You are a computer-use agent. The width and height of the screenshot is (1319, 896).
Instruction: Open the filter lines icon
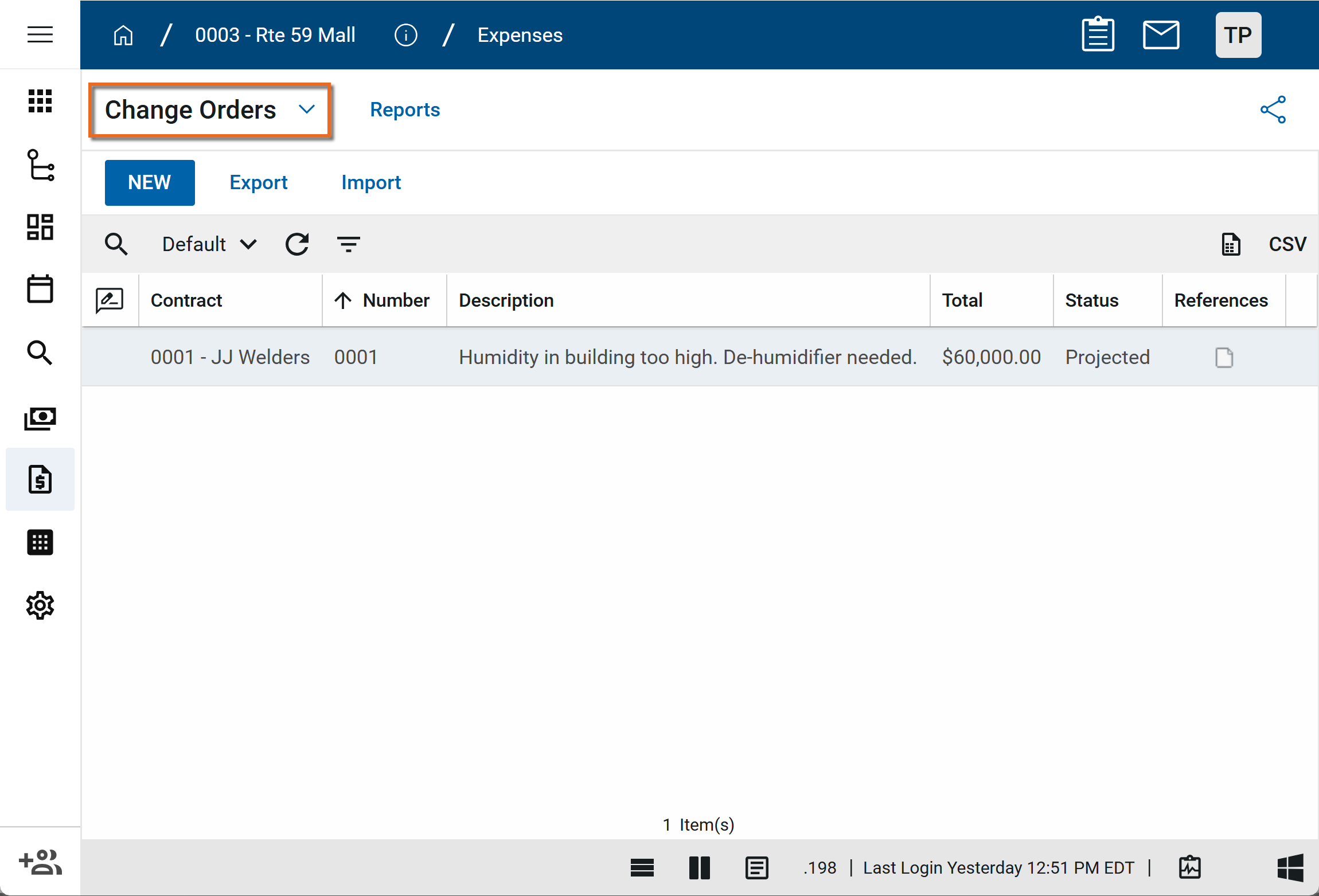point(348,244)
